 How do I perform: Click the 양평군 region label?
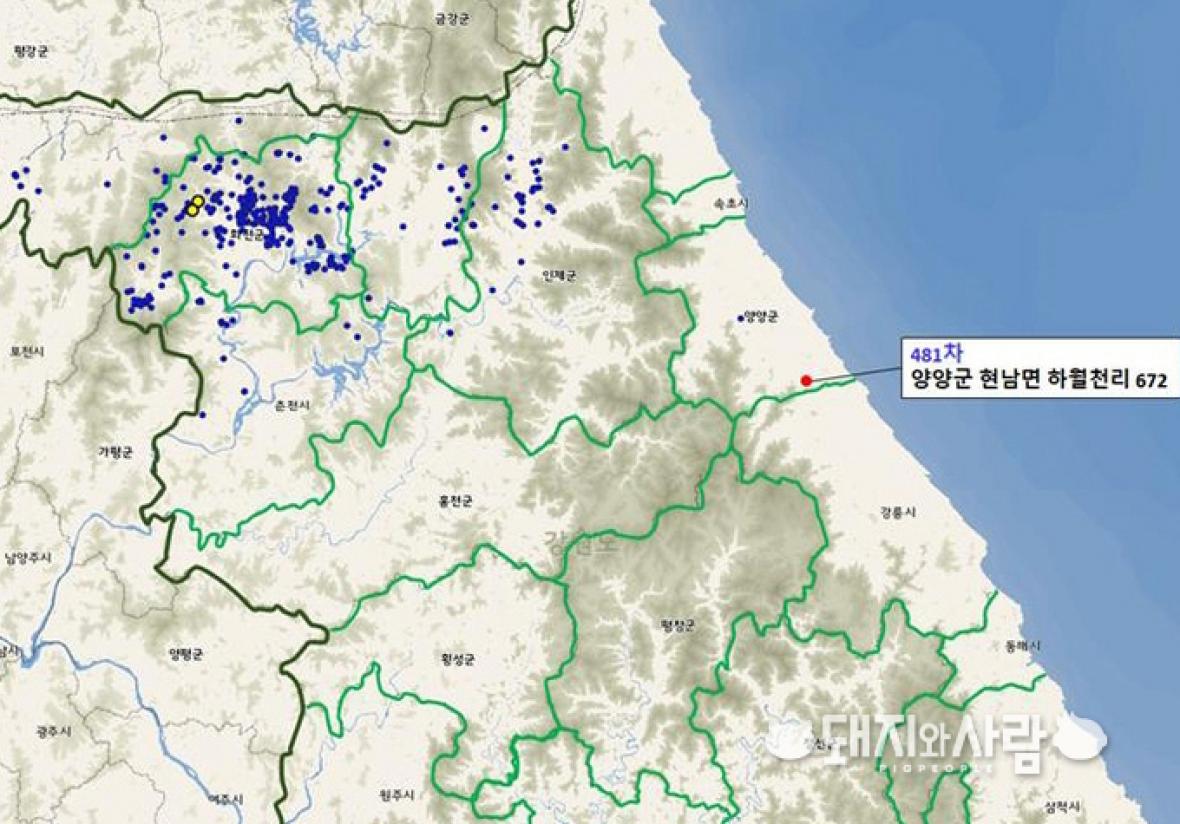pyautogui.click(x=185, y=655)
